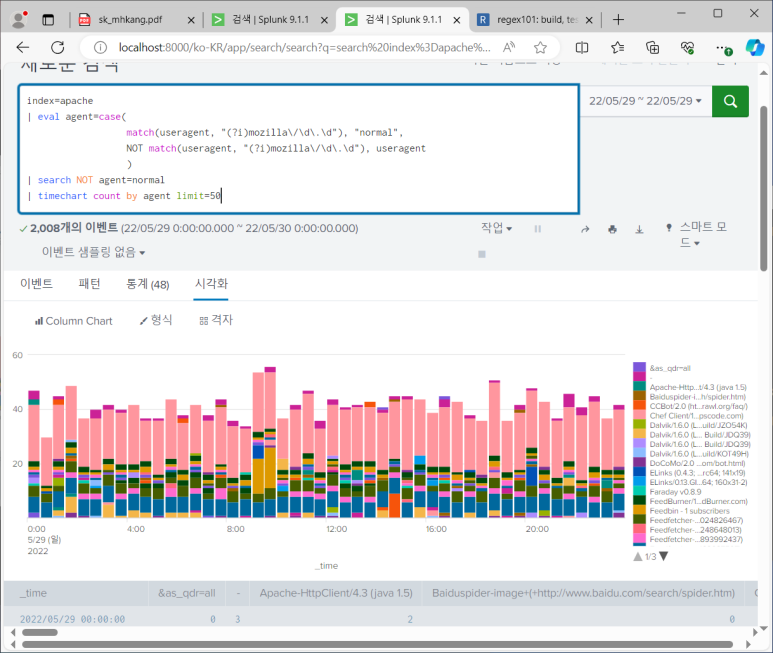Click the tallest chart column near 9:00
The image size is (773, 653).
coord(270,443)
